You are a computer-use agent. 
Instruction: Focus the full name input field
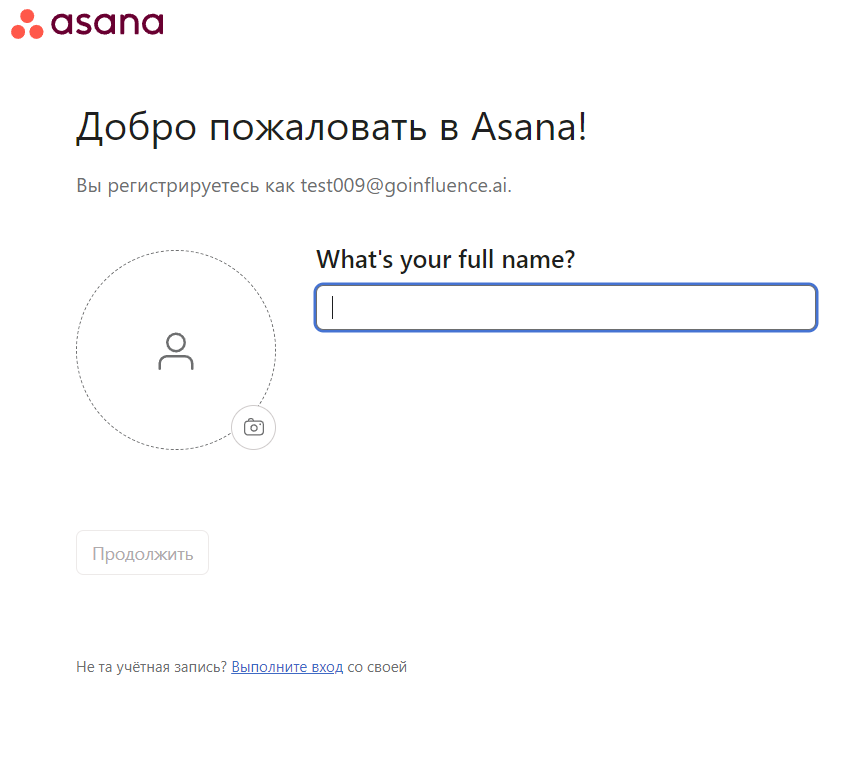[566, 308]
